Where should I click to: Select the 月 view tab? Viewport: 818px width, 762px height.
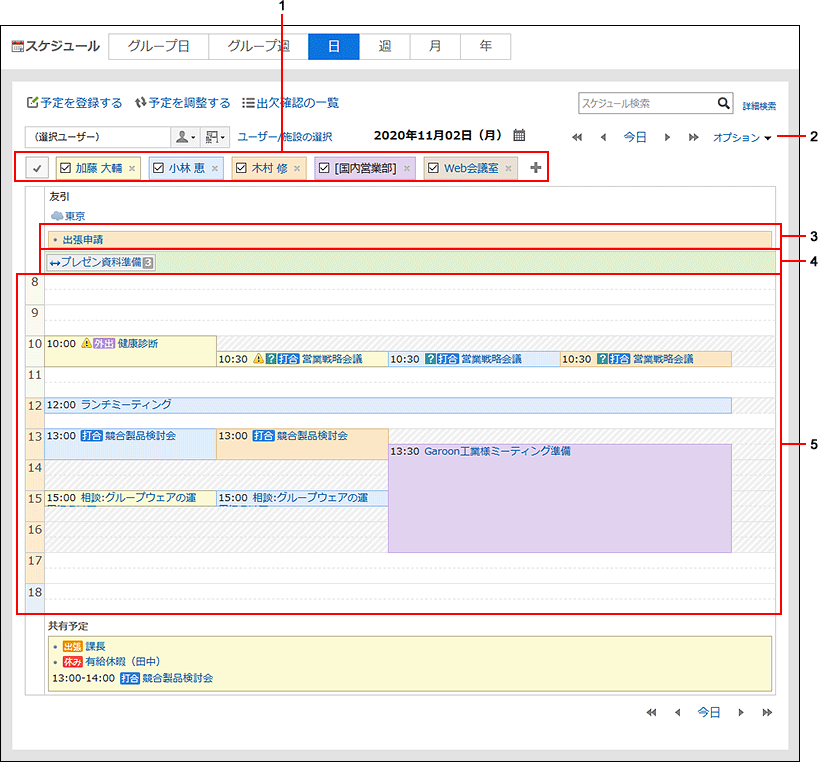coord(435,46)
